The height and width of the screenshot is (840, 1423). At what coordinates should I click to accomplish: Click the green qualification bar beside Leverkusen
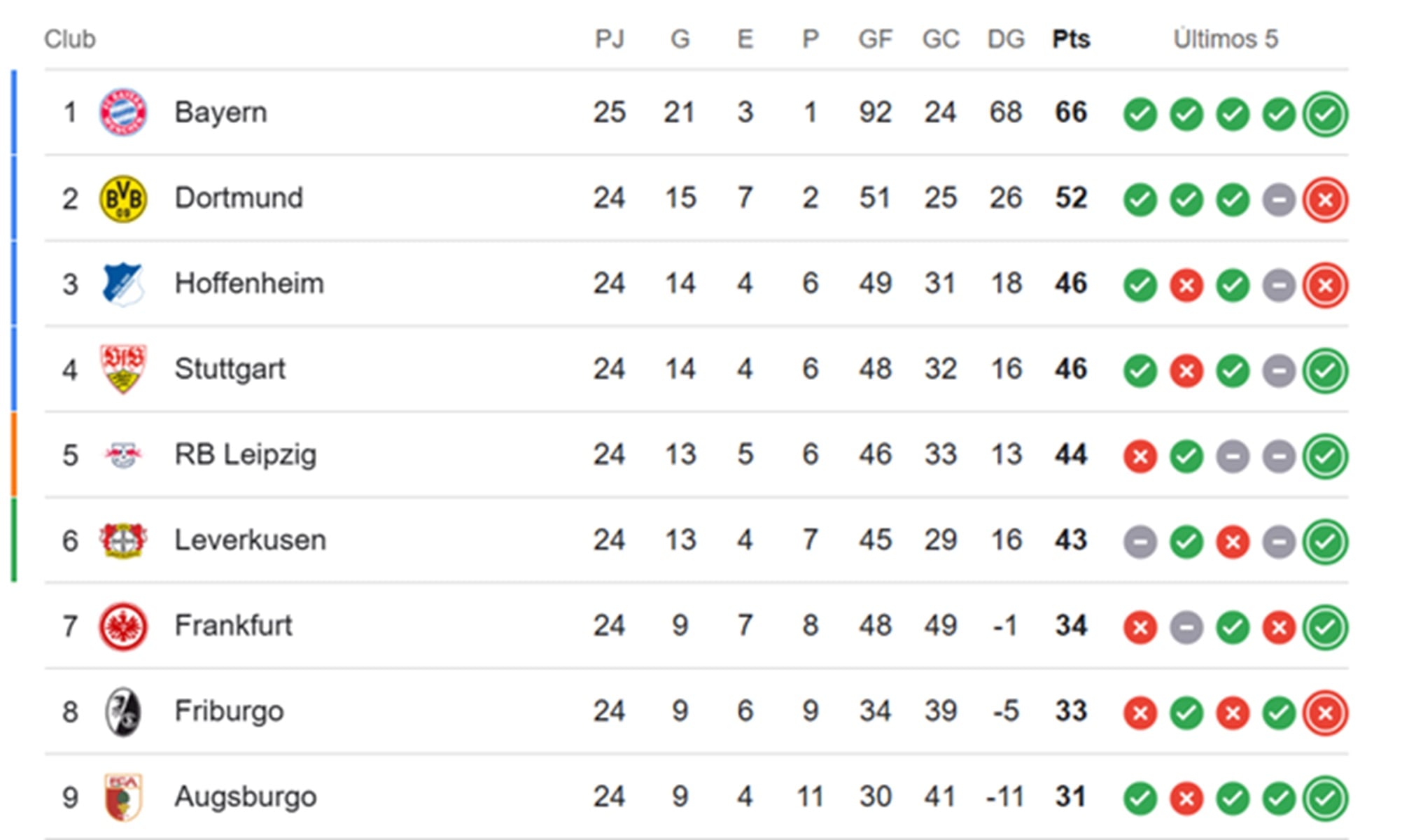click(13, 540)
